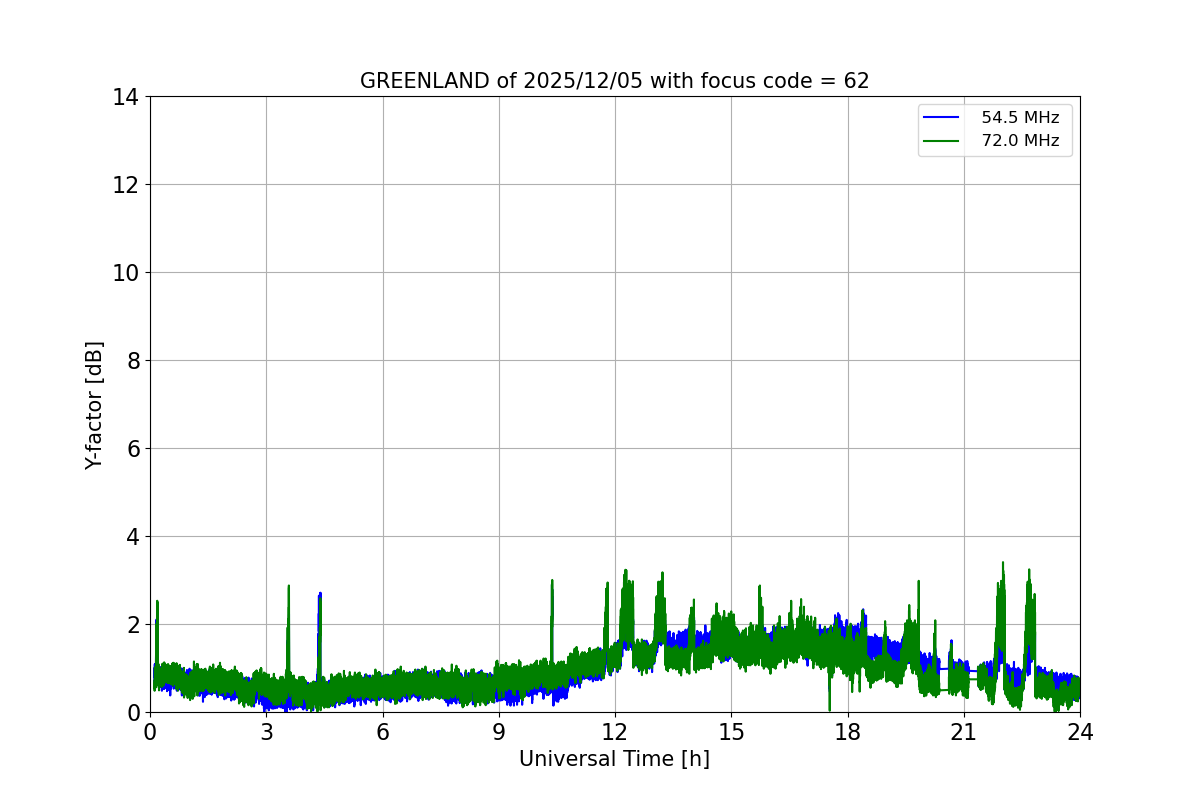Click x-axis tick label 15
Image resolution: width=1200 pixels, height=800 pixels.
[731, 732]
